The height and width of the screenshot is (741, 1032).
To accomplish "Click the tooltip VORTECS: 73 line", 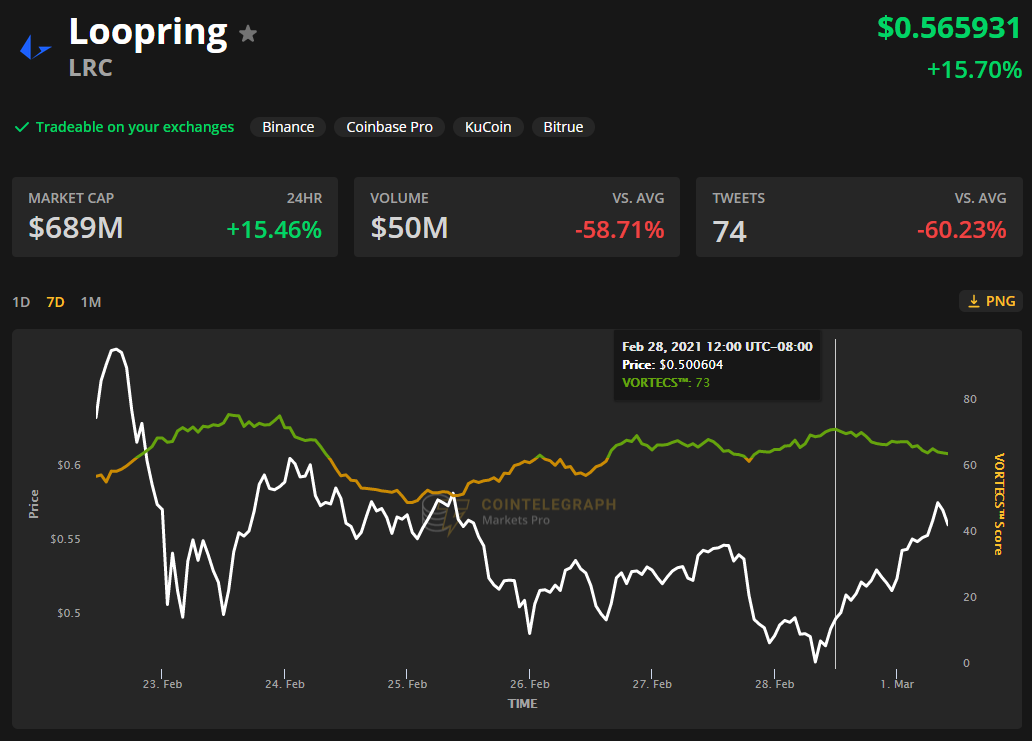I will click(666, 382).
